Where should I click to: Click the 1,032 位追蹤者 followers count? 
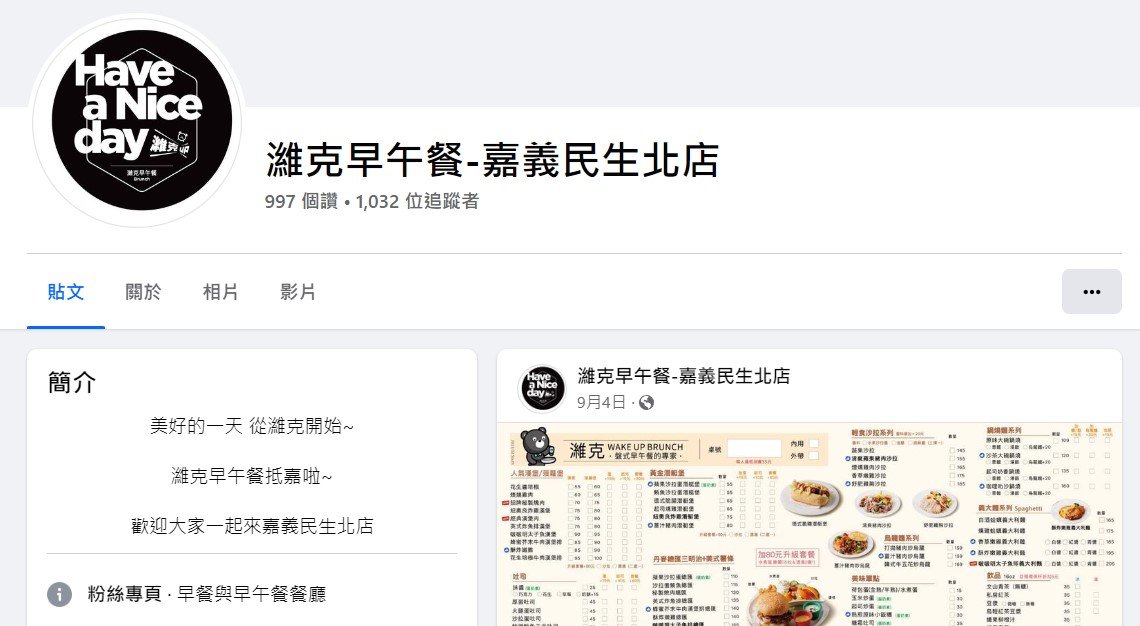tap(417, 201)
